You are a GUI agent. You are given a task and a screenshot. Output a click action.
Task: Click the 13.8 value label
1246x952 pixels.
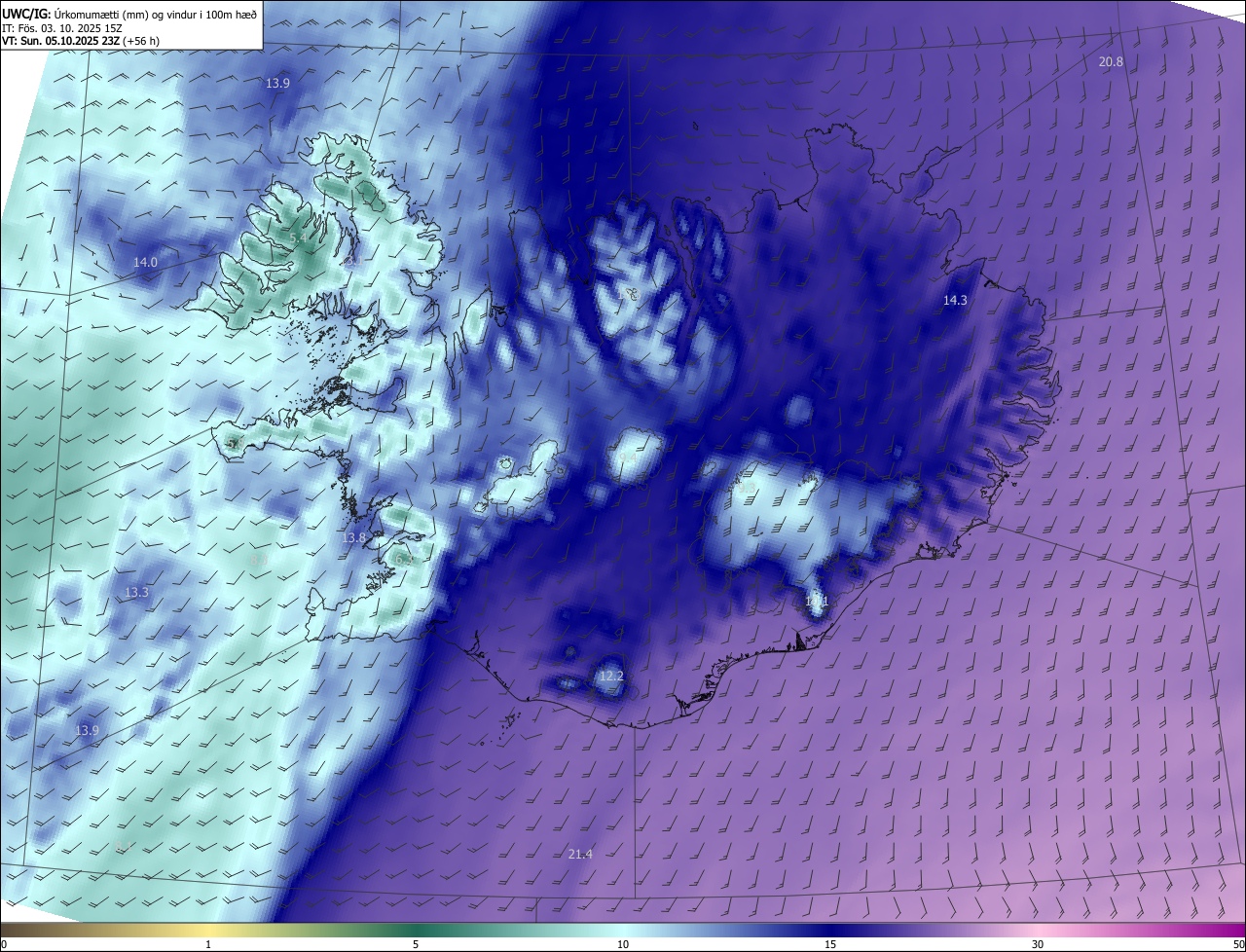coord(354,538)
